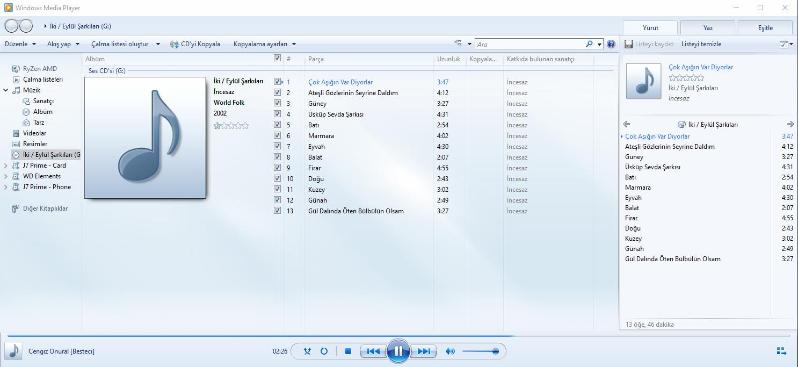Open the view options dropdown arrow
Image resolution: width=798 pixels, height=367 pixels.
coord(469,44)
